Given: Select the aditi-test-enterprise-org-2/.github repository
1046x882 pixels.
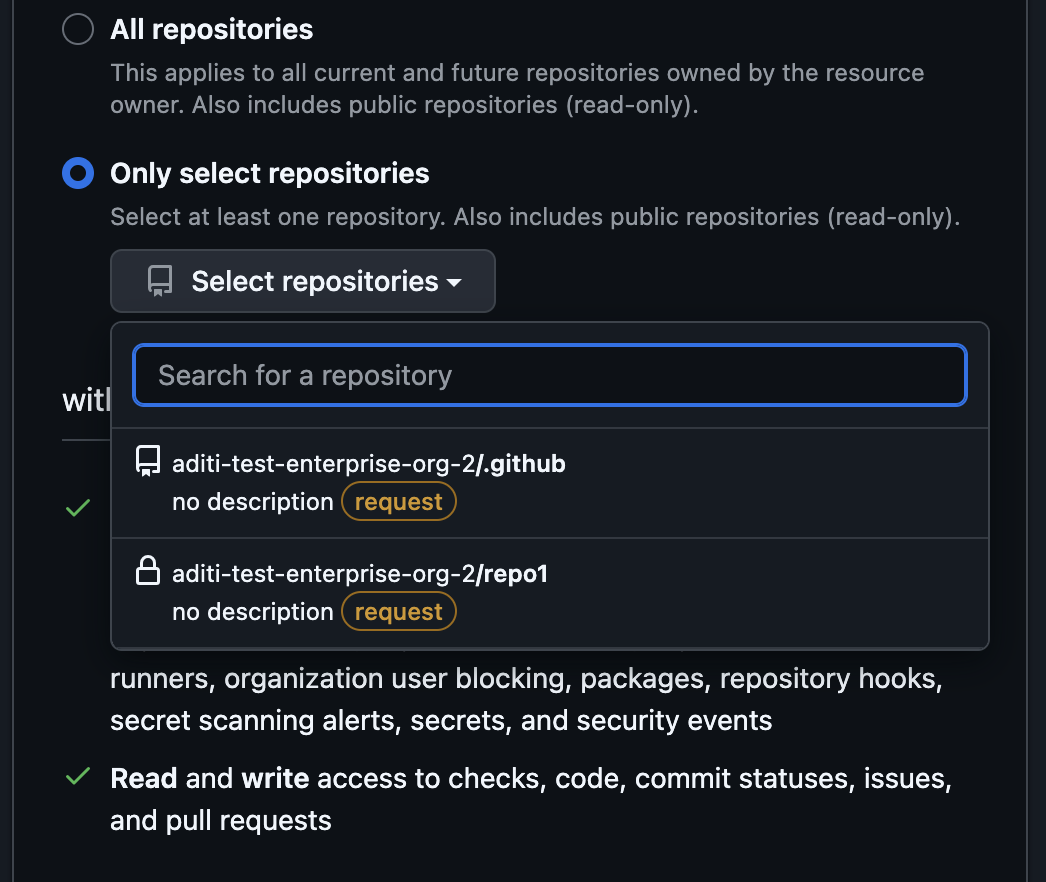Looking at the screenshot, I should tap(369, 464).
